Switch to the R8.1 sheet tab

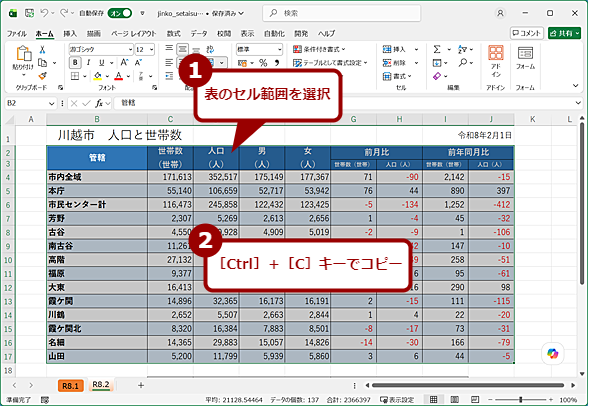tap(70, 386)
